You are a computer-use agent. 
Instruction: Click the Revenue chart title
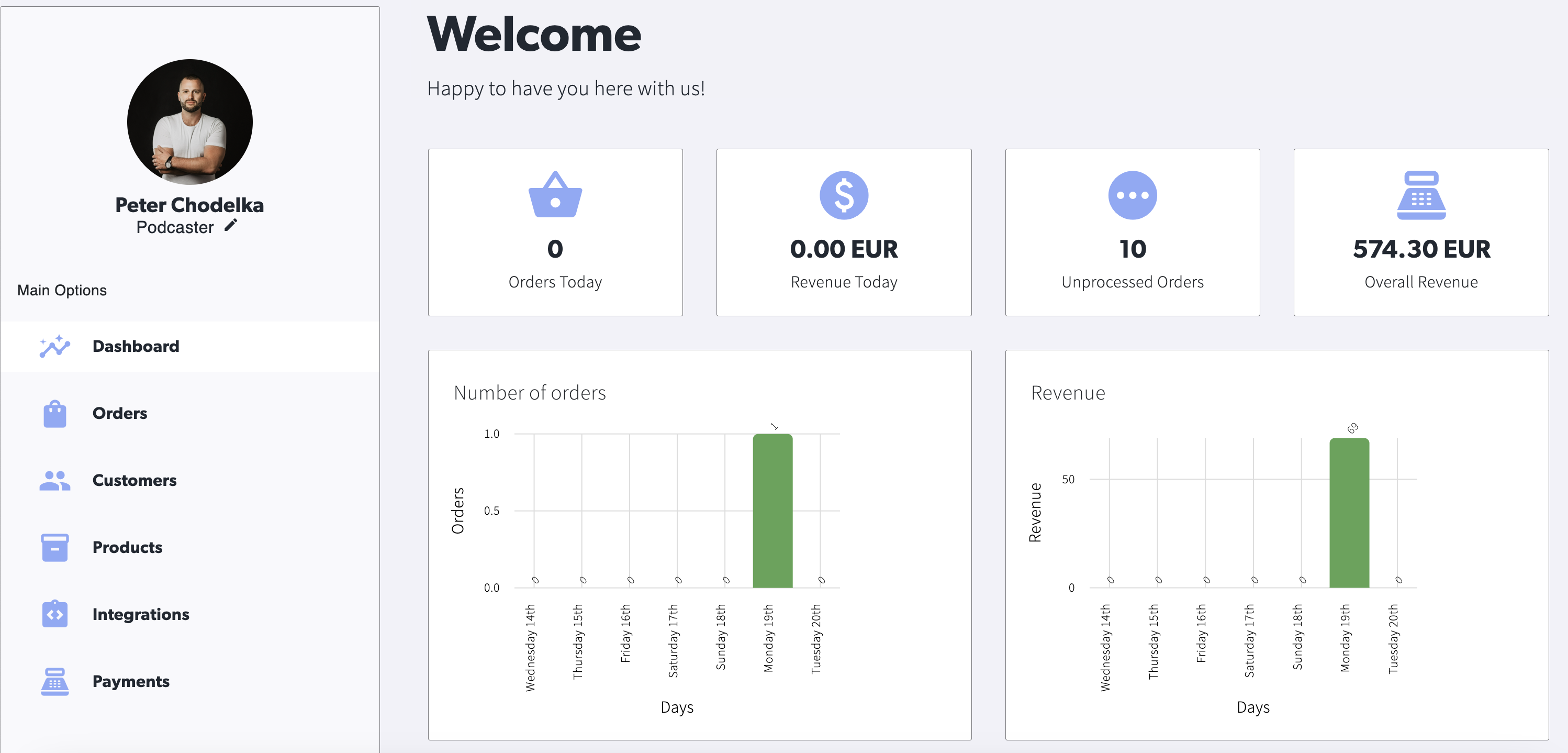pyautogui.click(x=1068, y=393)
